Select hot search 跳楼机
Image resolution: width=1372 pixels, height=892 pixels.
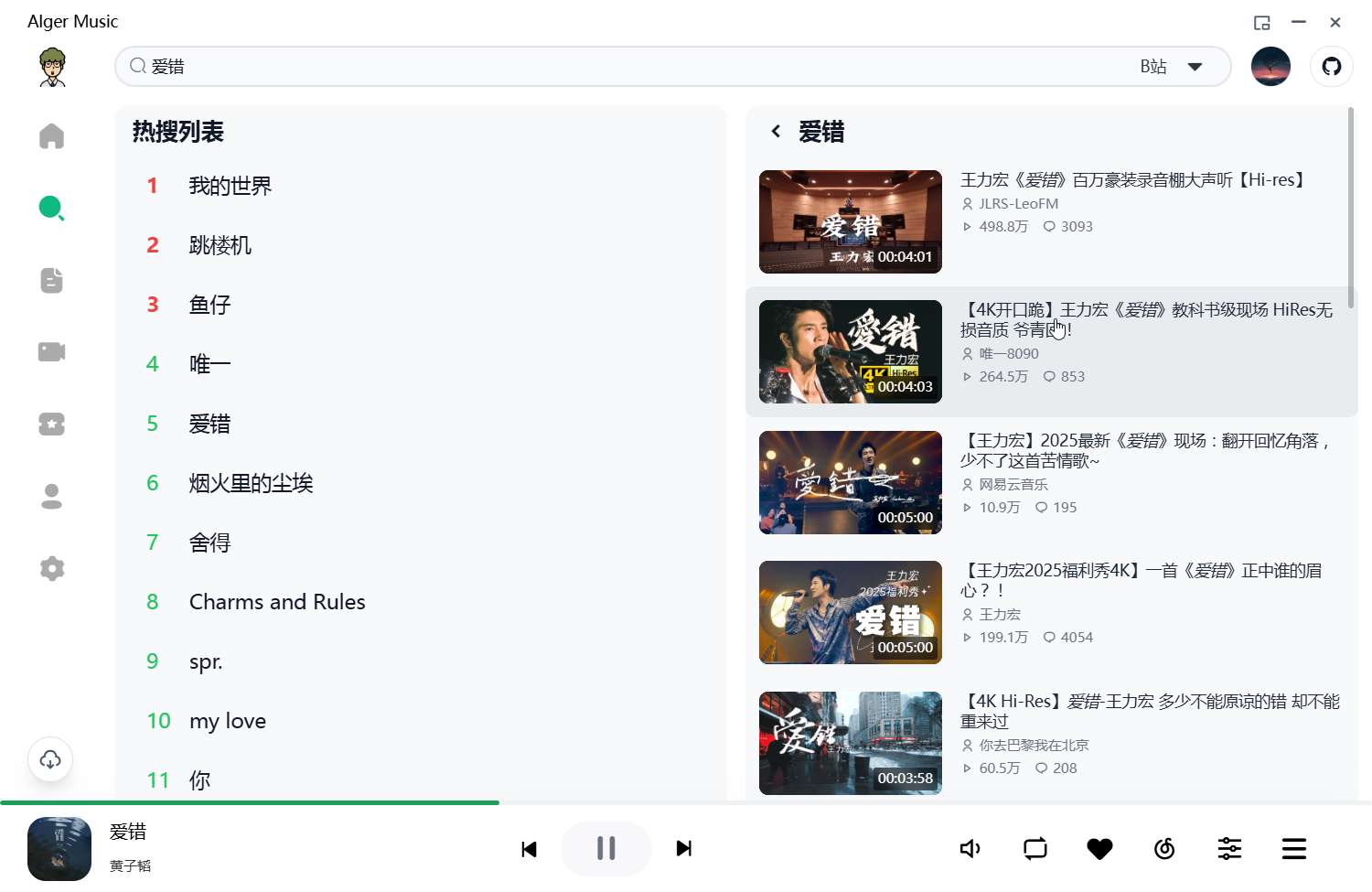click(220, 246)
